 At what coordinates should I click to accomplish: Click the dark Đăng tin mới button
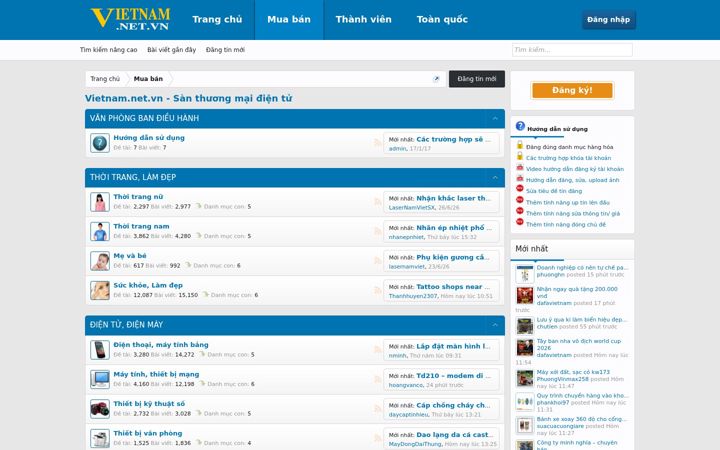point(477,79)
